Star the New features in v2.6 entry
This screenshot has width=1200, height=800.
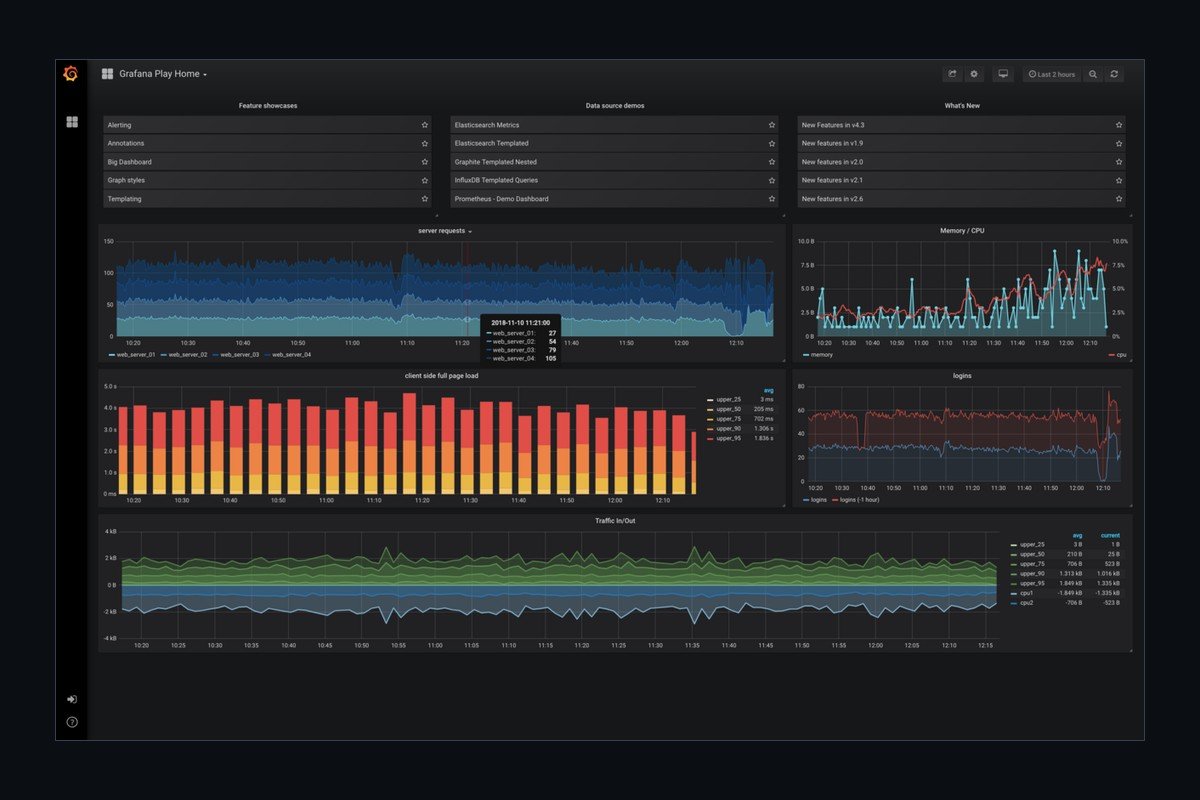[1119, 199]
